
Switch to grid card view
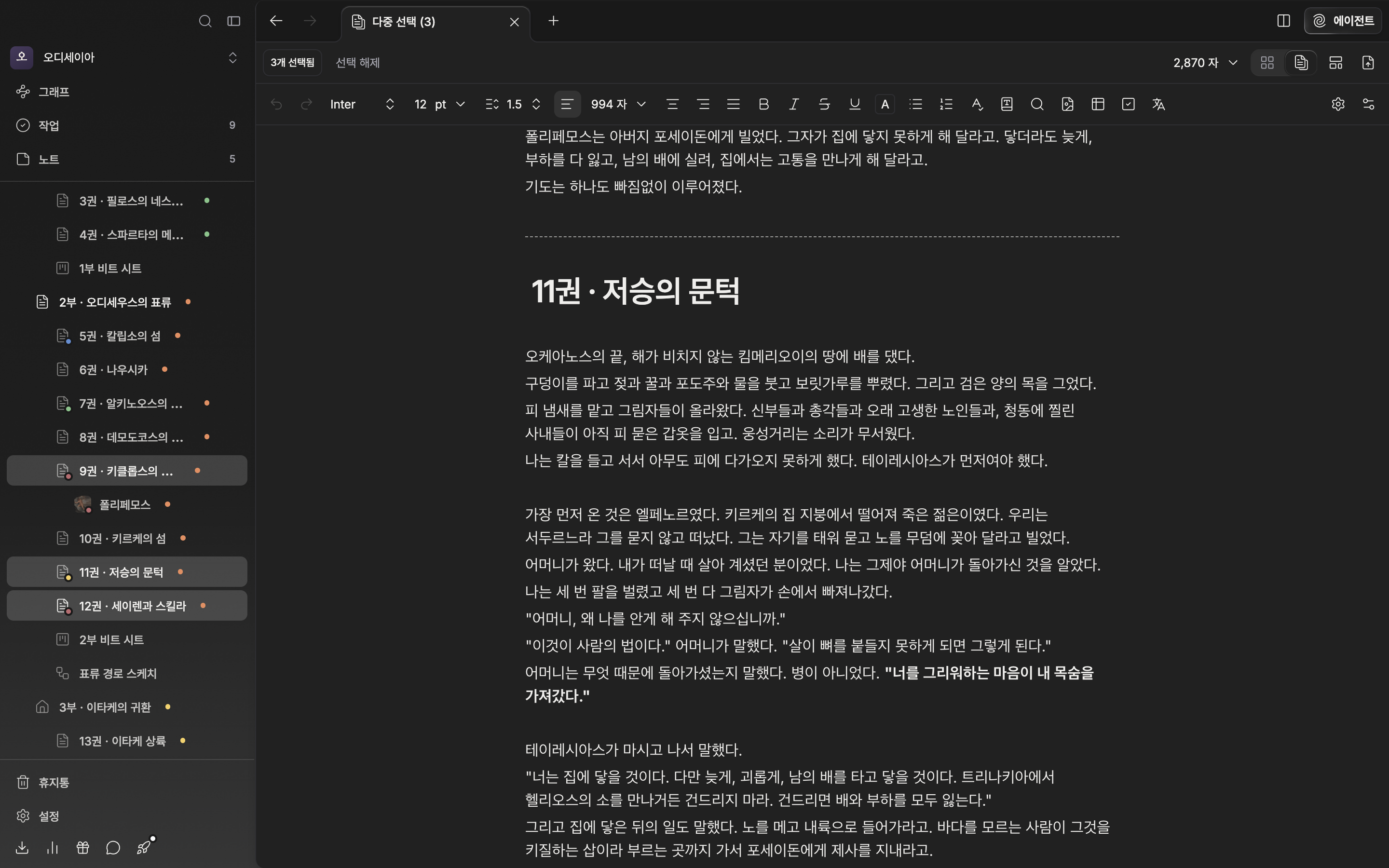(1267, 63)
